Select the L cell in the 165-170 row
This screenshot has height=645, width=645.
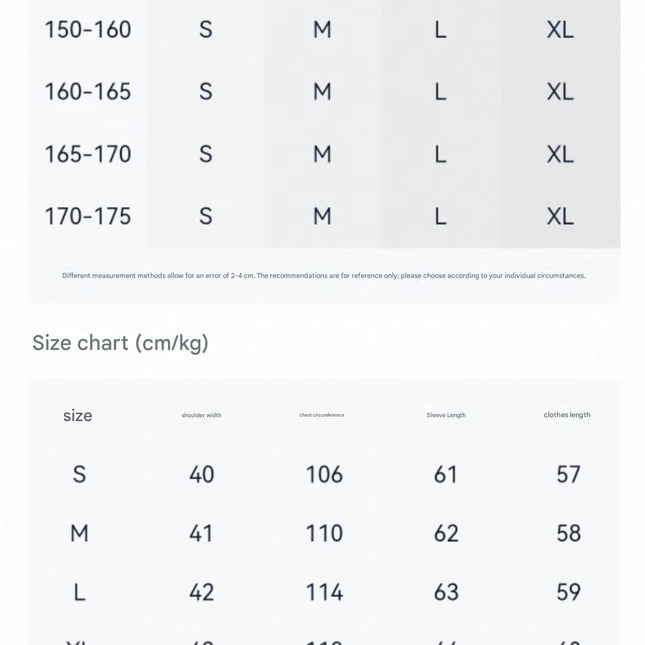pyautogui.click(x=441, y=154)
